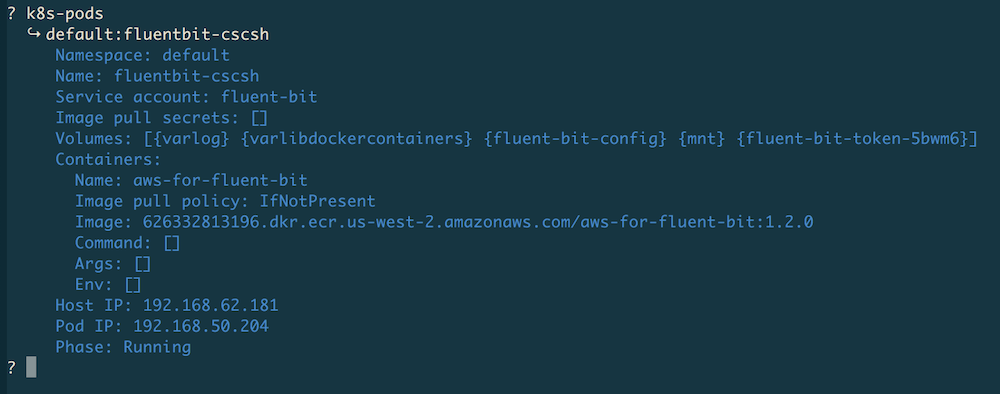
Task: Select the fluent-bit service account value
Action: 268,97
